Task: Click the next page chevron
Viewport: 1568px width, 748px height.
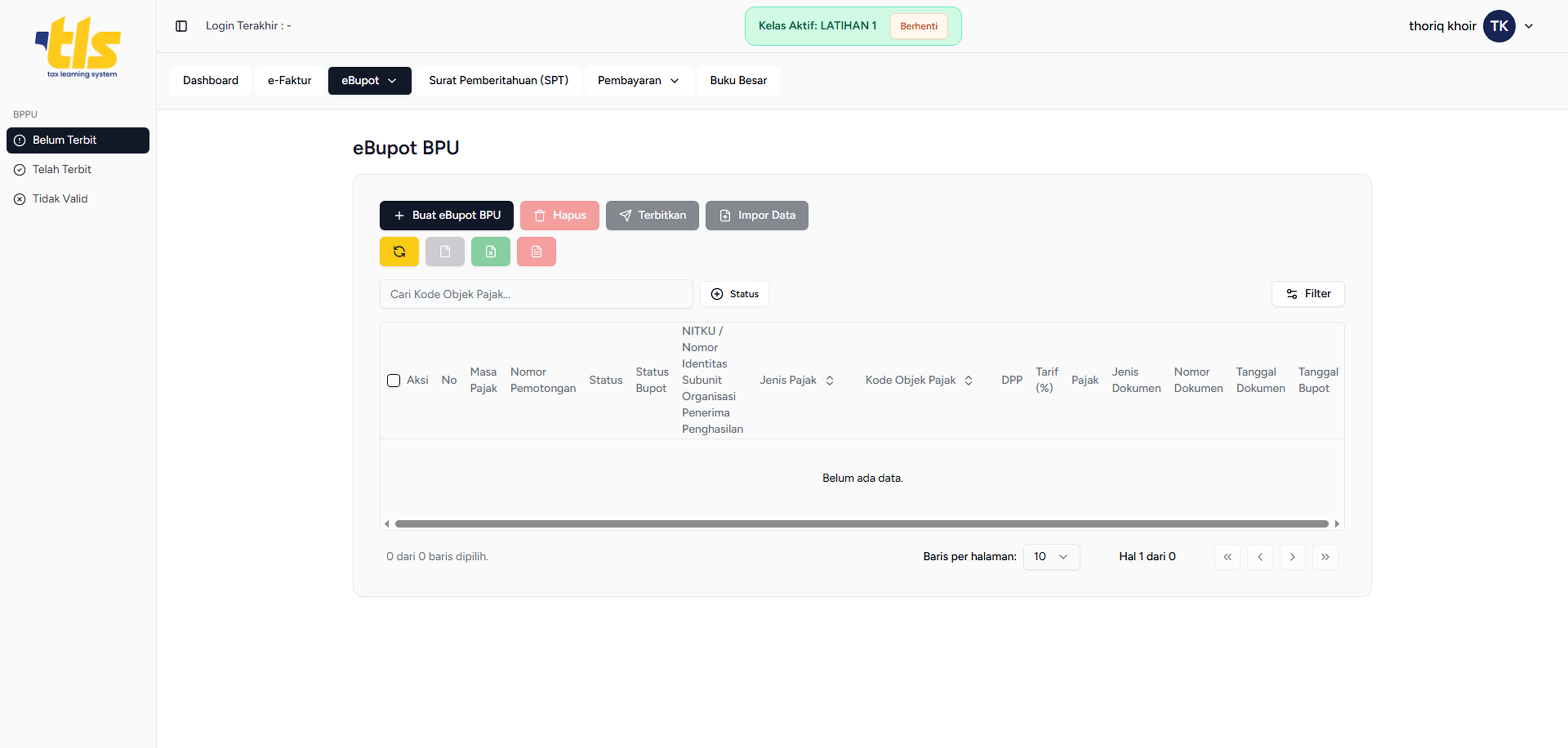Action: tap(1292, 557)
